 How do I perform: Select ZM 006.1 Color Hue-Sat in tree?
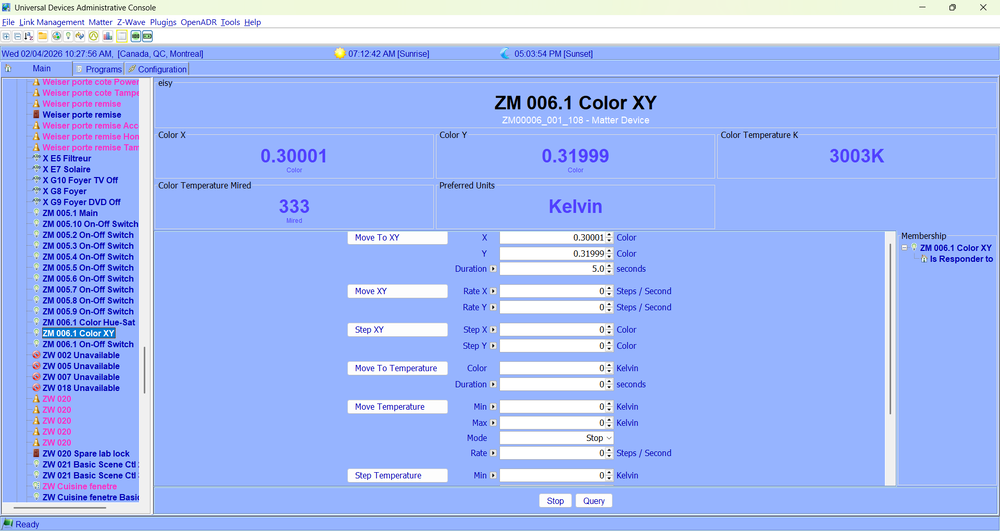click(88, 322)
